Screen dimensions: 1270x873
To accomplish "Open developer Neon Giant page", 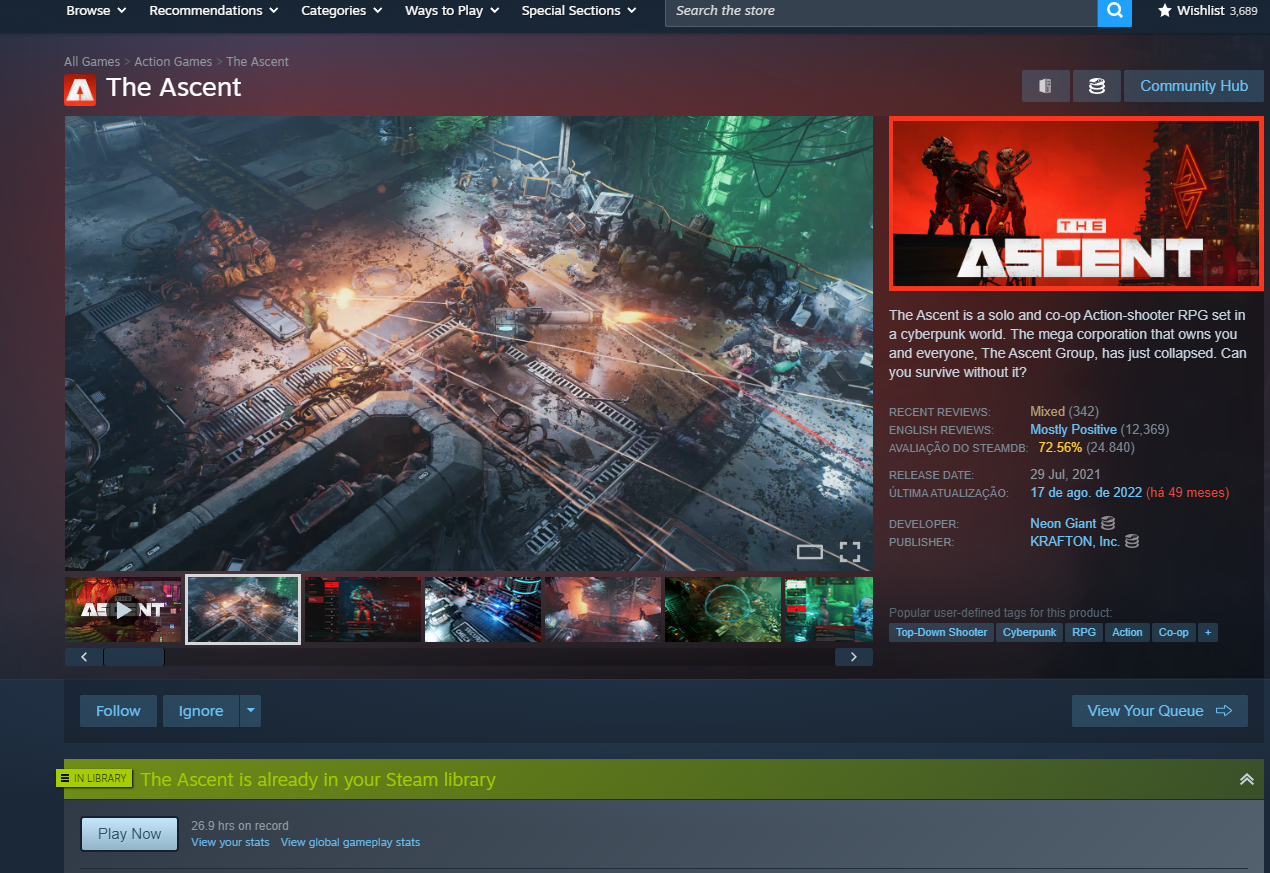I will coord(1063,523).
